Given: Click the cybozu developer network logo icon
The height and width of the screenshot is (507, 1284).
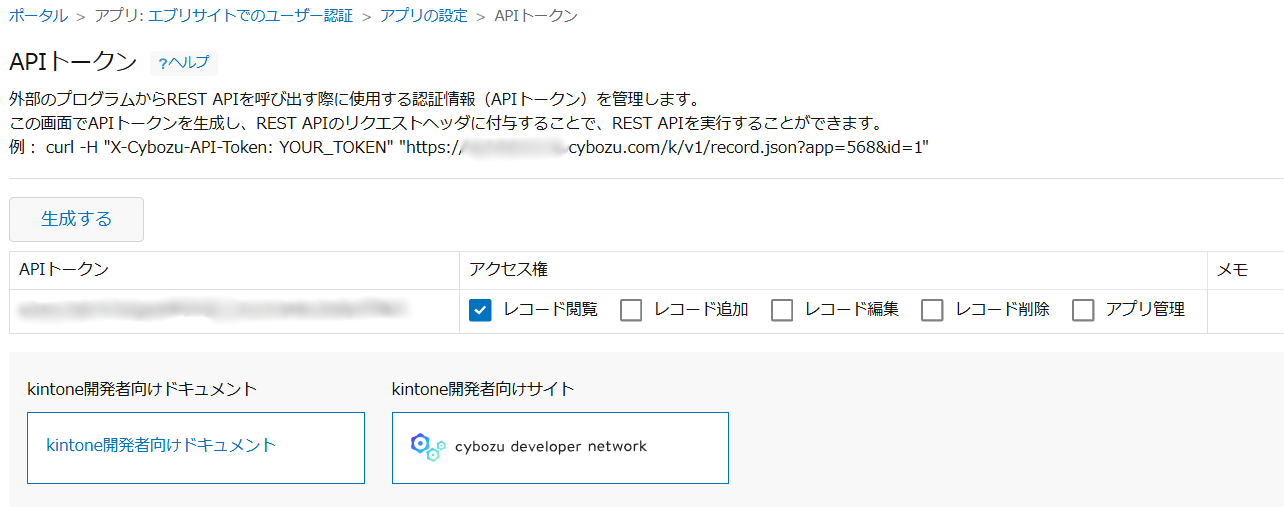Looking at the screenshot, I should pos(428,446).
